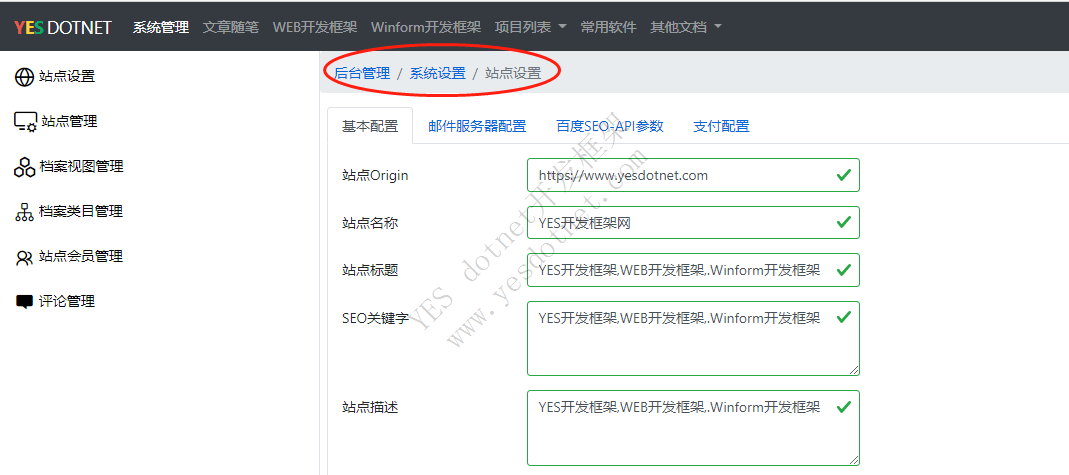1069x475 pixels.
Task: Open 档案视图管理 in the sidebar
Action: click(81, 166)
